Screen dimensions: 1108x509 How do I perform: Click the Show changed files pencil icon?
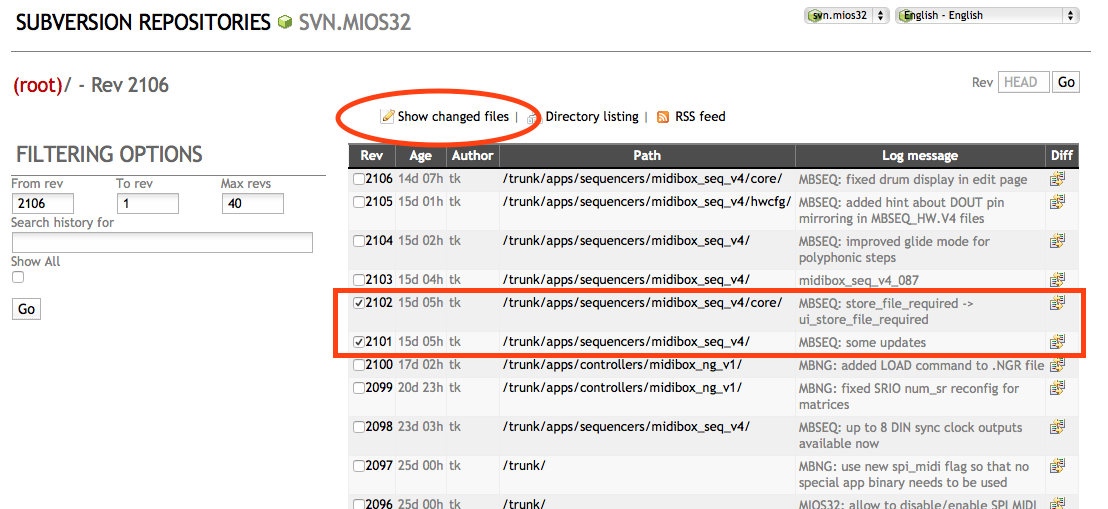click(x=387, y=117)
